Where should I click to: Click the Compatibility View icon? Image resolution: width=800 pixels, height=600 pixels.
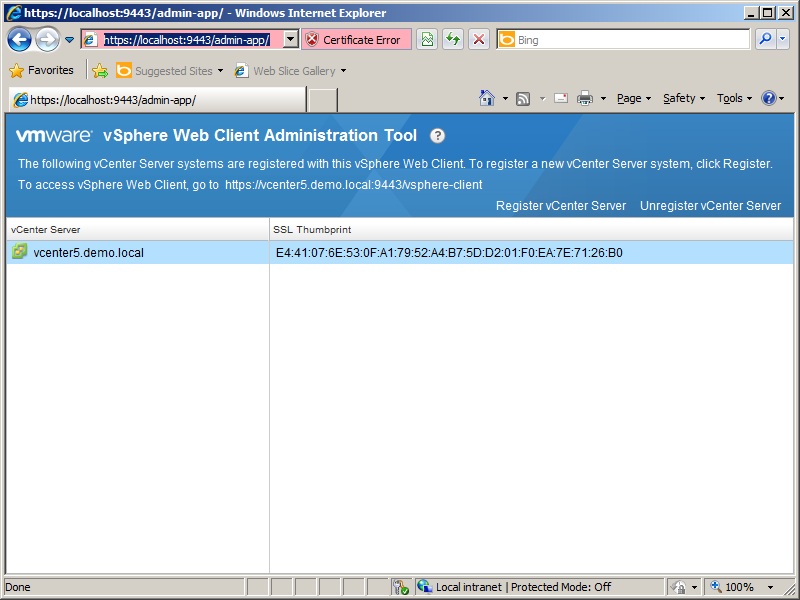coord(427,40)
